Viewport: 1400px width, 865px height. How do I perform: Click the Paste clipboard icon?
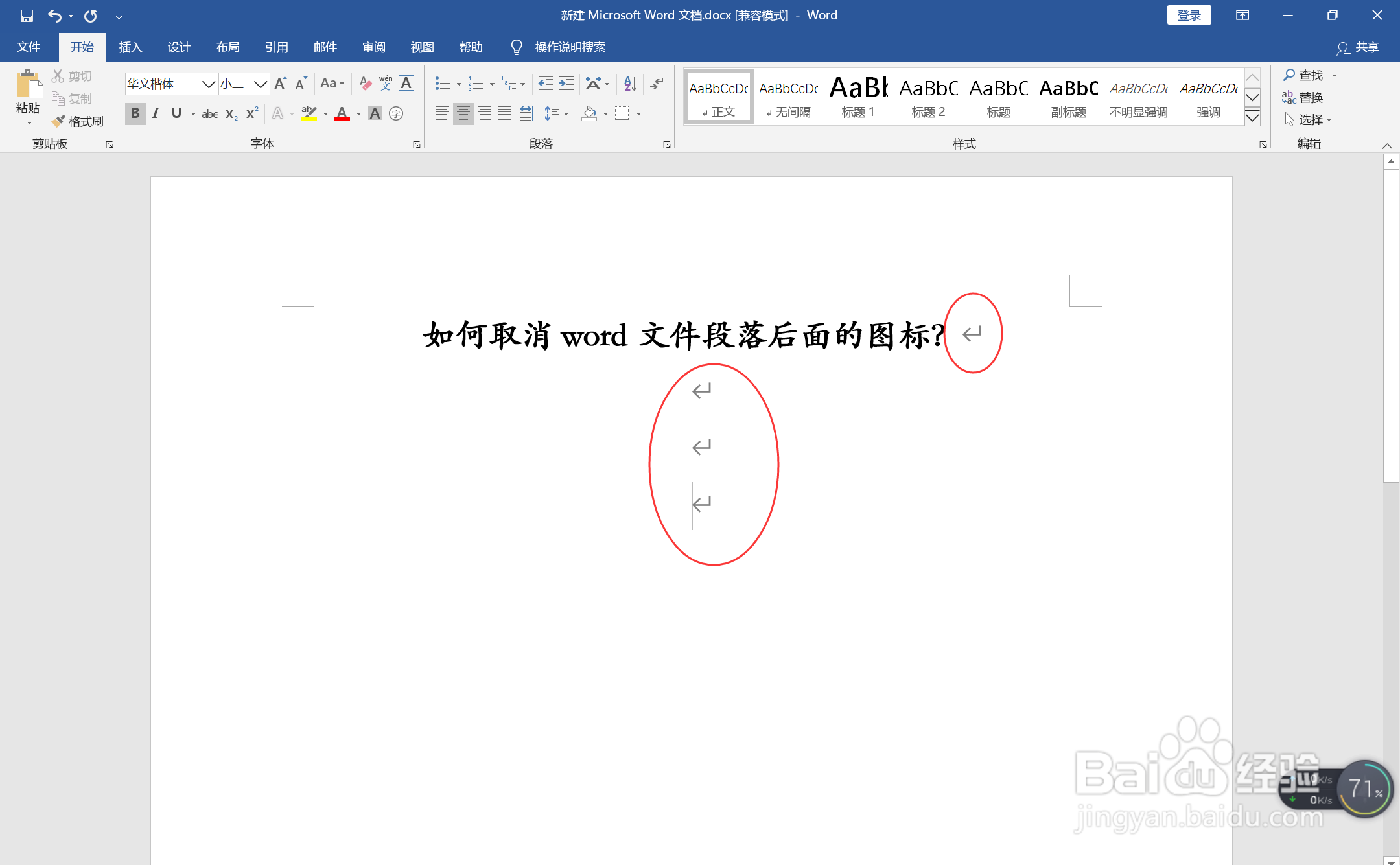(x=29, y=86)
